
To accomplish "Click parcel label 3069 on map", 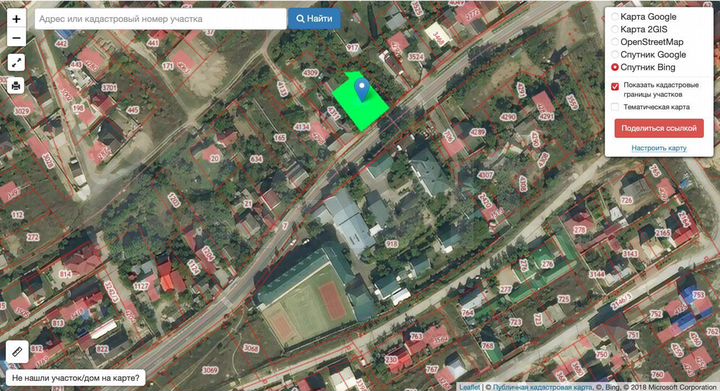I will [x=210, y=370].
